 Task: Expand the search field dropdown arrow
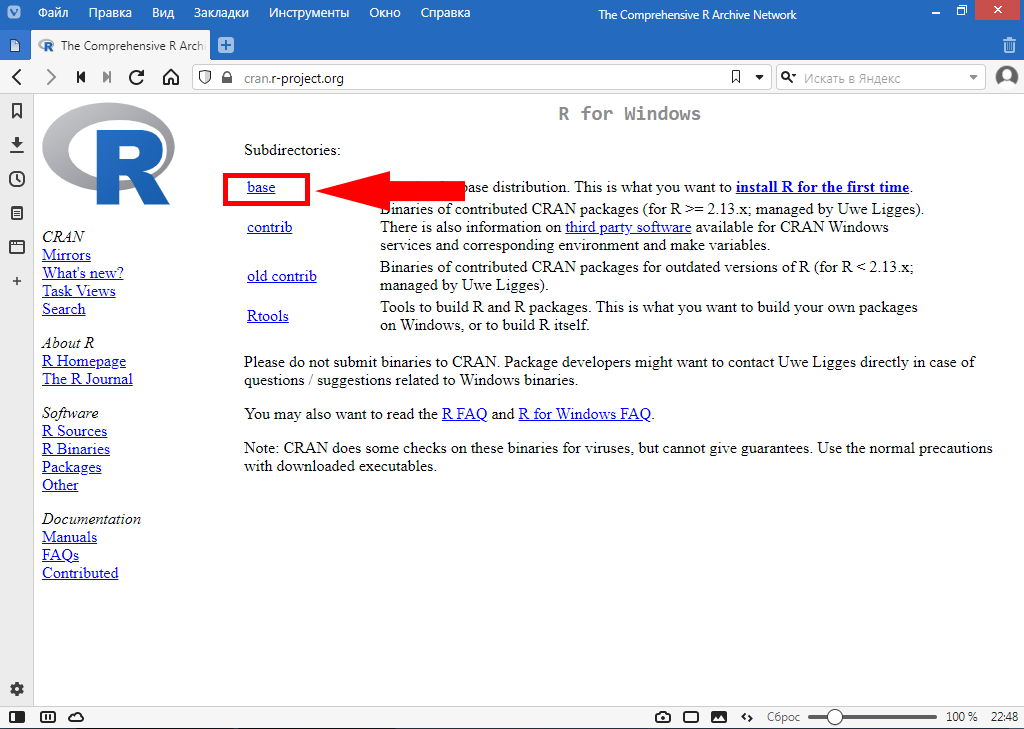tap(973, 78)
